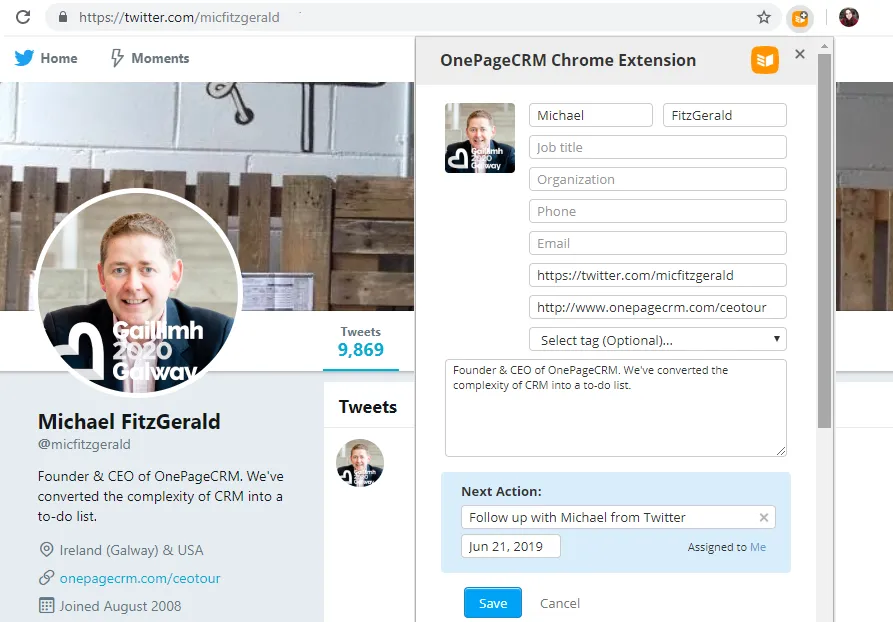Open the Jun 21, 2019 date field
Image resolution: width=893 pixels, height=622 pixels.
click(511, 546)
